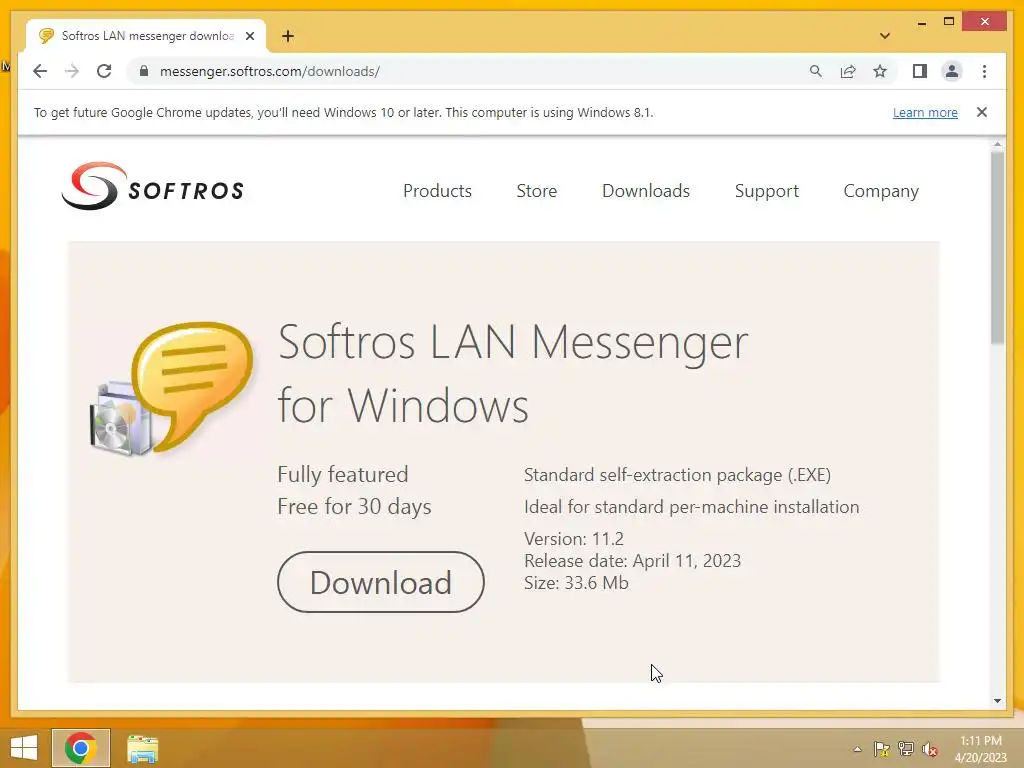Click the address bar URL
Image resolution: width=1024 pixels, height=768 pixels.
click(270, 71)
